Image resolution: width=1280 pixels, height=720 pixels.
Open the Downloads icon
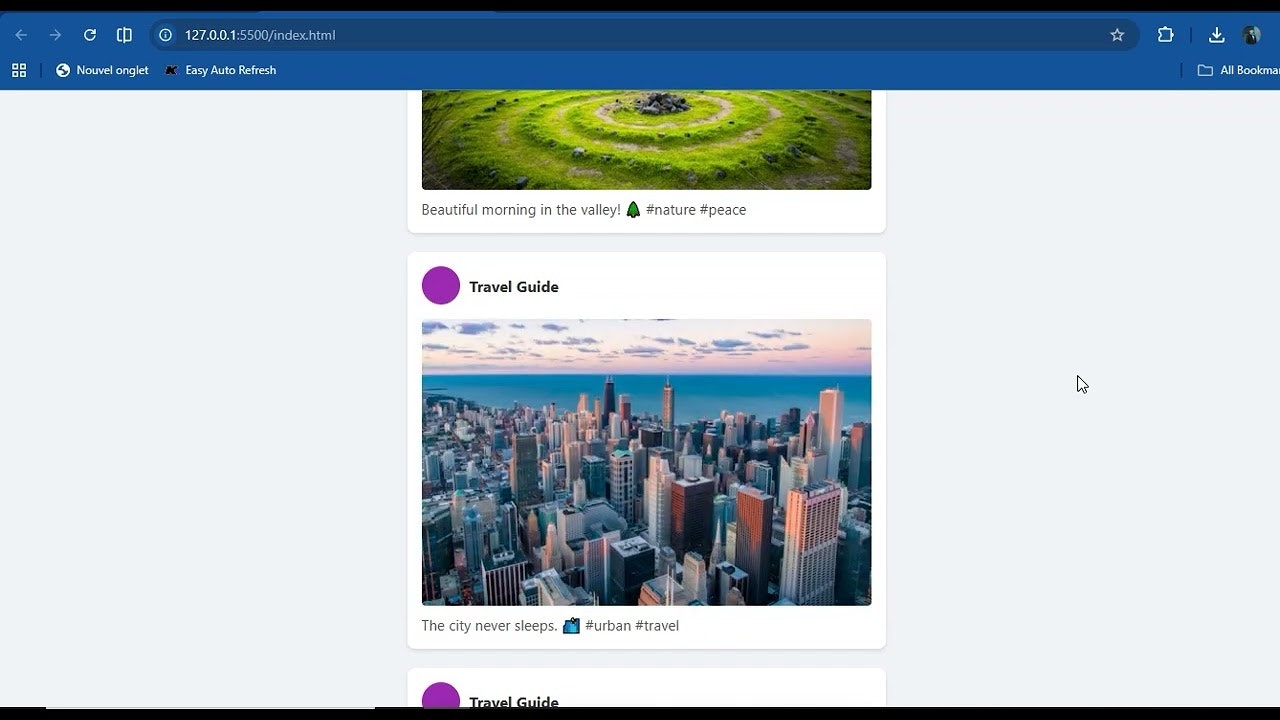point(1216,35)
